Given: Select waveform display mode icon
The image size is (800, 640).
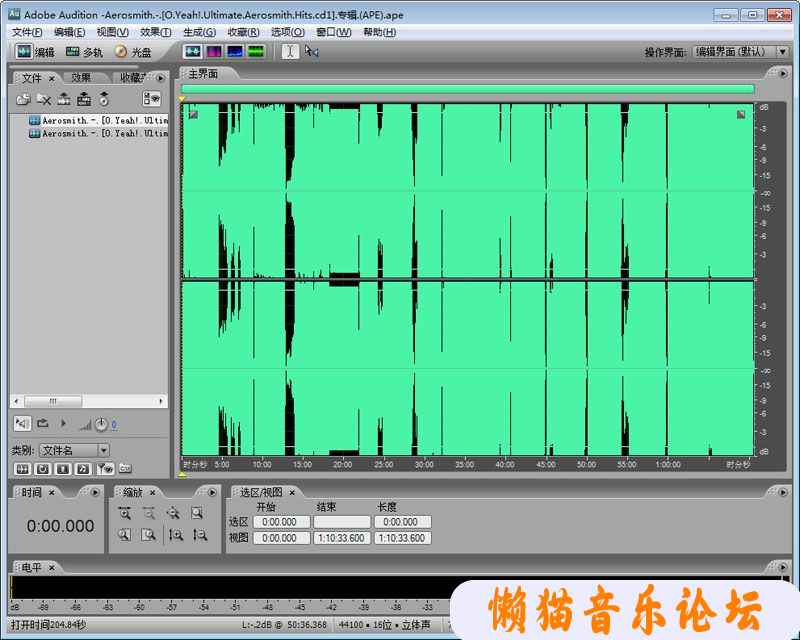Looking at the screenshot, I should pos(192,52).
